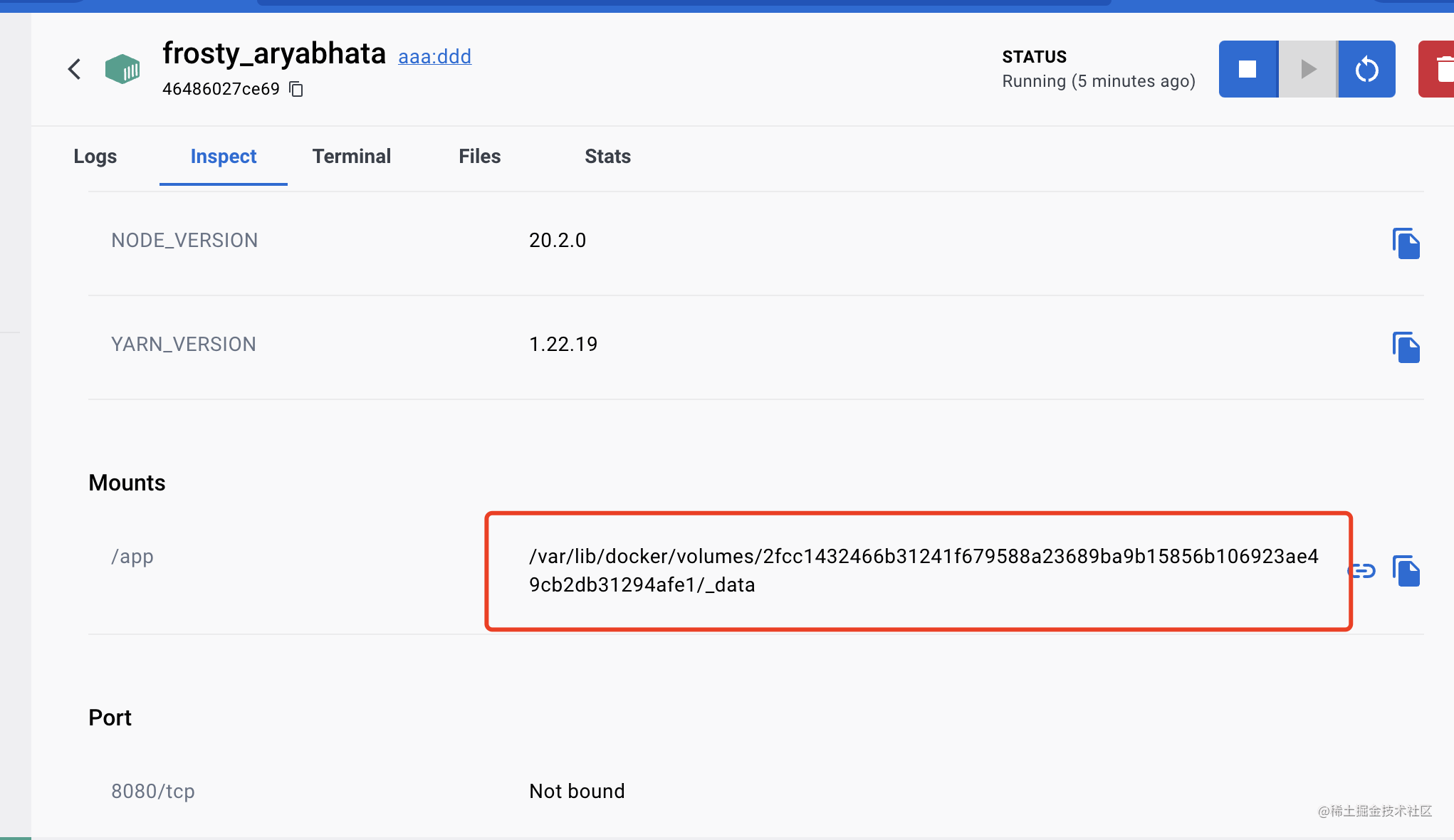Image resolution: width=1454 pixels, height=840 pixels.
Task: Open the aaa:ddd image link
Action: [434, 56]
